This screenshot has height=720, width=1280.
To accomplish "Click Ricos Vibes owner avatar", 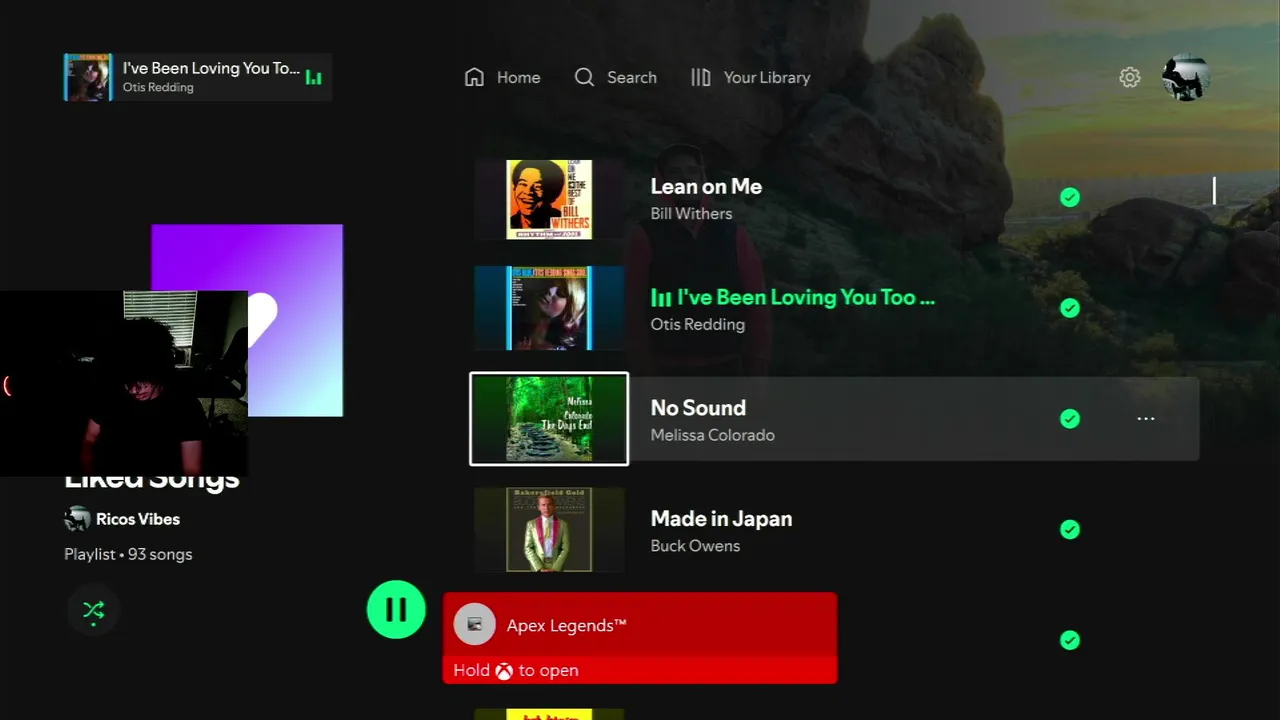I will click(x=77, y=519).
